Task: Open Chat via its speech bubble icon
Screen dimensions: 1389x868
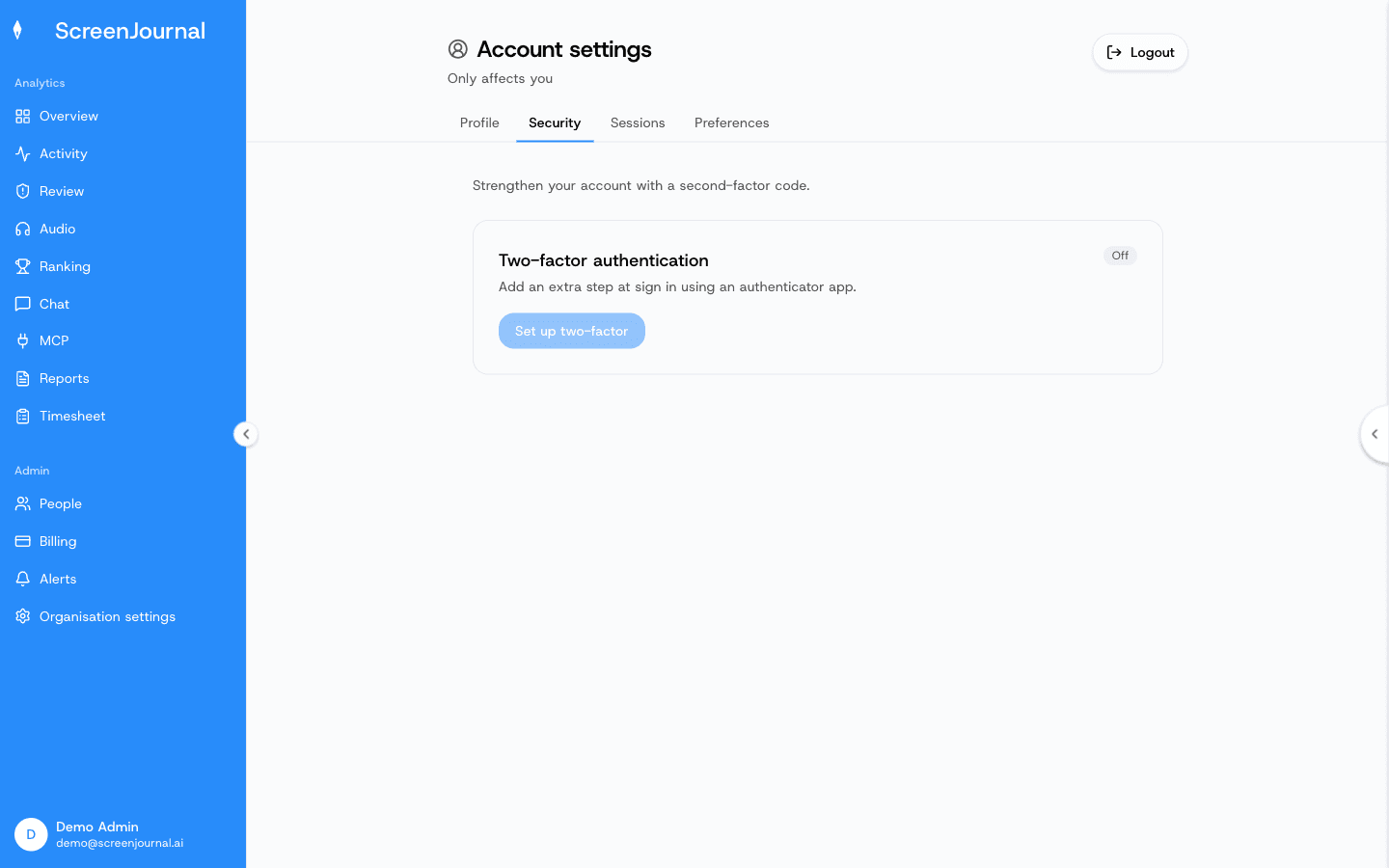Action: click(23, 305)
